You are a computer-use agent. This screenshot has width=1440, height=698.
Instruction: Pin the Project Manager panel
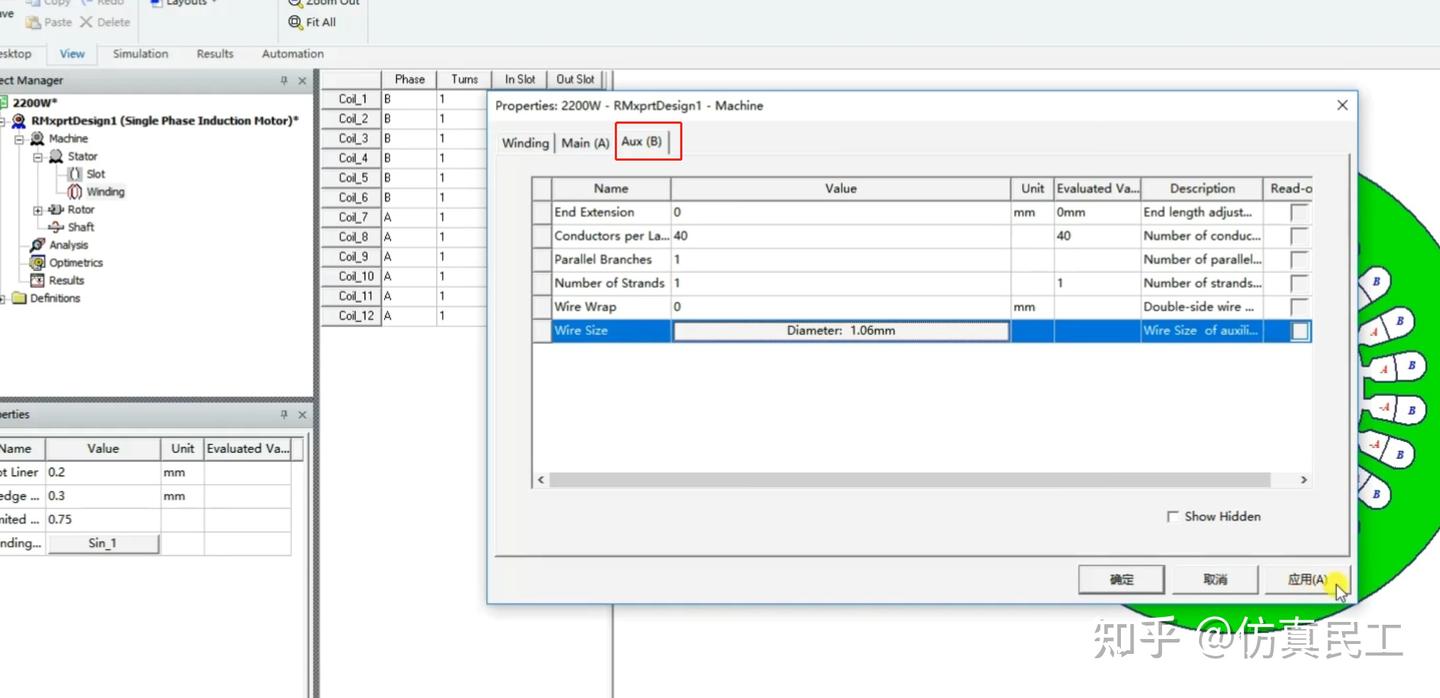(284, 80)
